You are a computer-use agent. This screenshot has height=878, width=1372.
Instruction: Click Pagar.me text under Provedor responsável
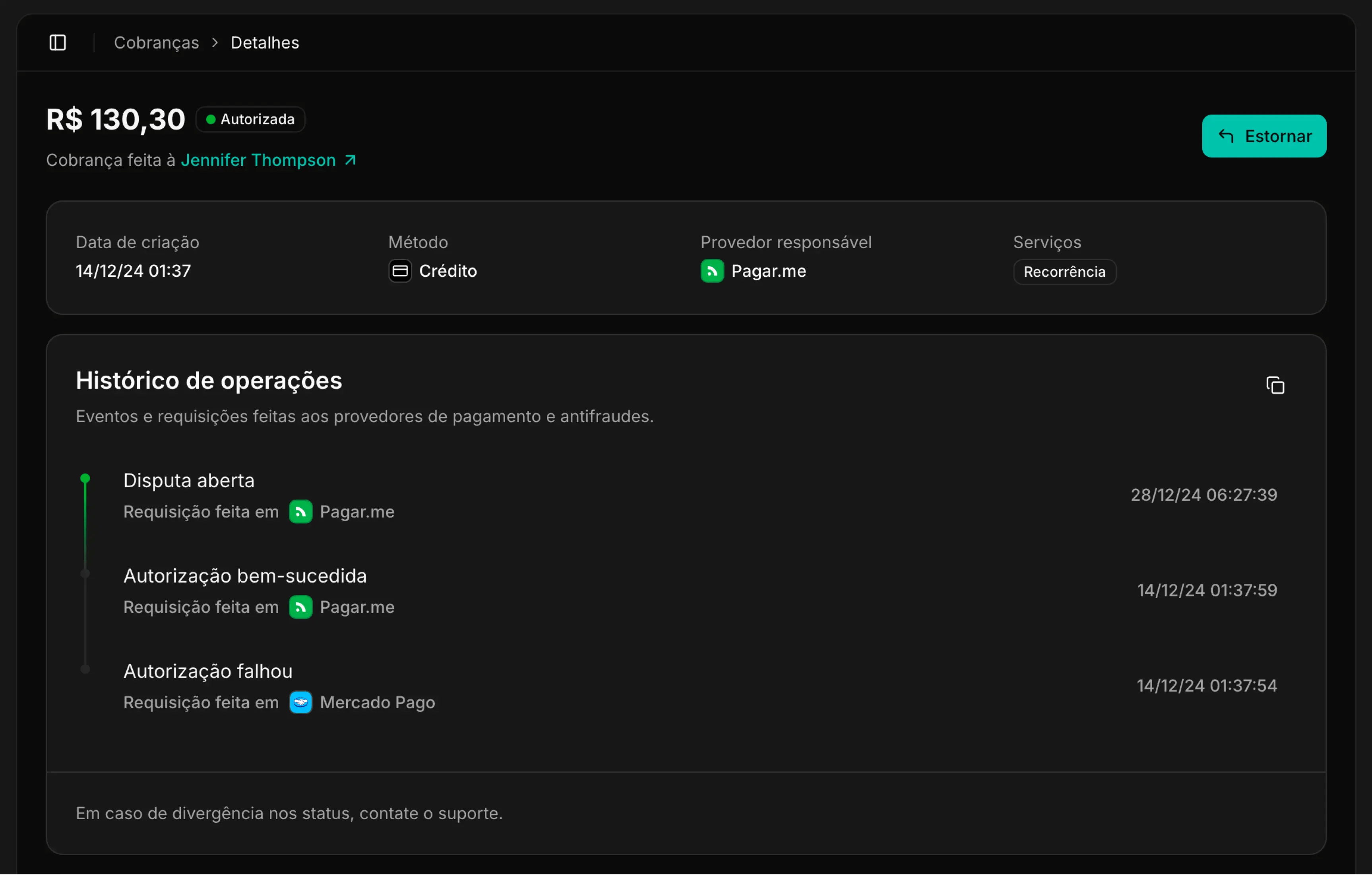[769, 271]
